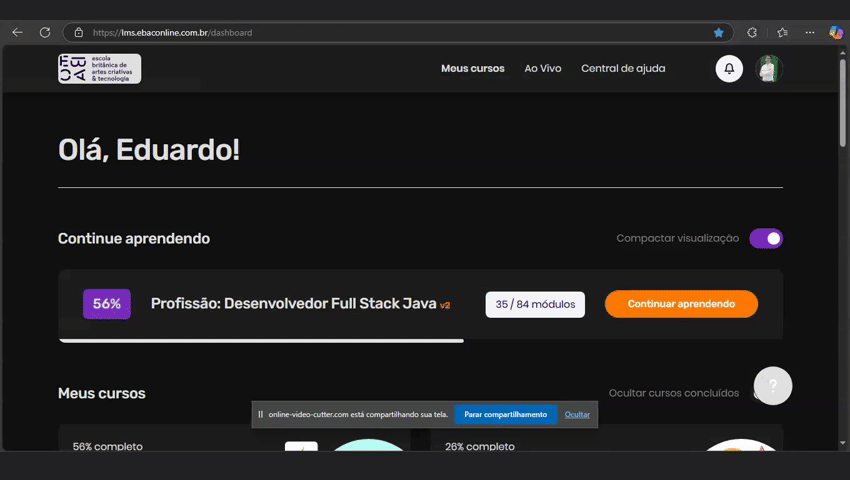Click the course progress bar
The height and width of the screenshot is (480, 850).
pos(261,341)
